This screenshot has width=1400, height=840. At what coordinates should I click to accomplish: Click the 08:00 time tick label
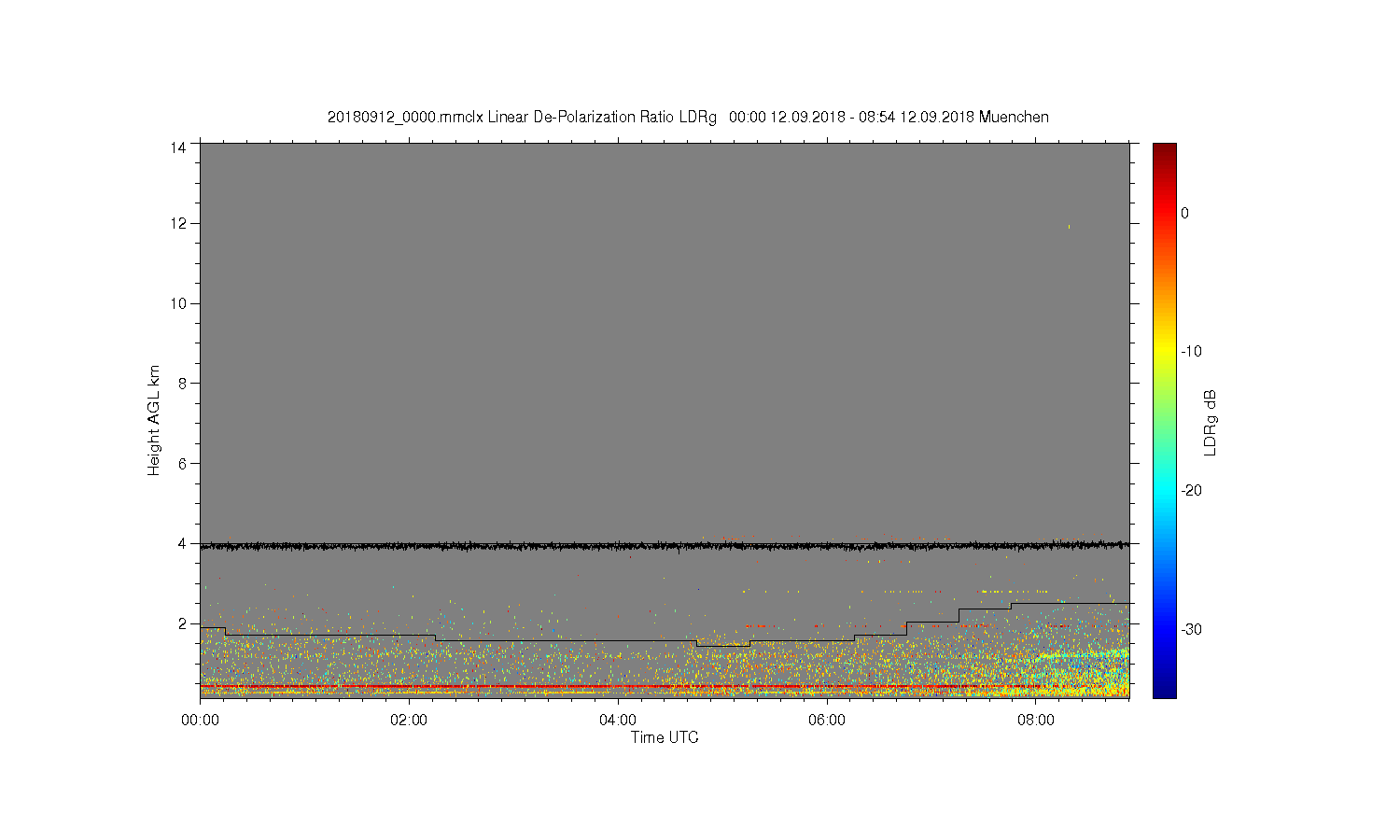pos(1036,720)
